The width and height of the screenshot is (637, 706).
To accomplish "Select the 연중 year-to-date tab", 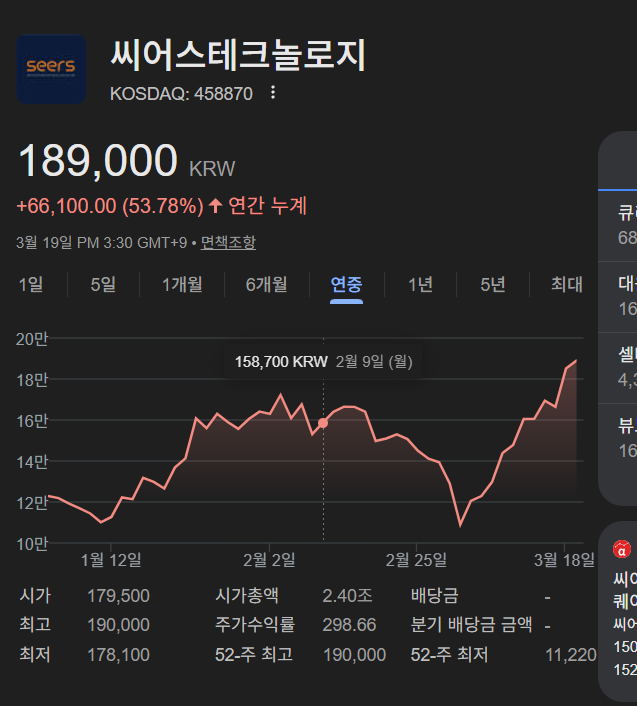I will pyautogui.click(x=346, y=285).
